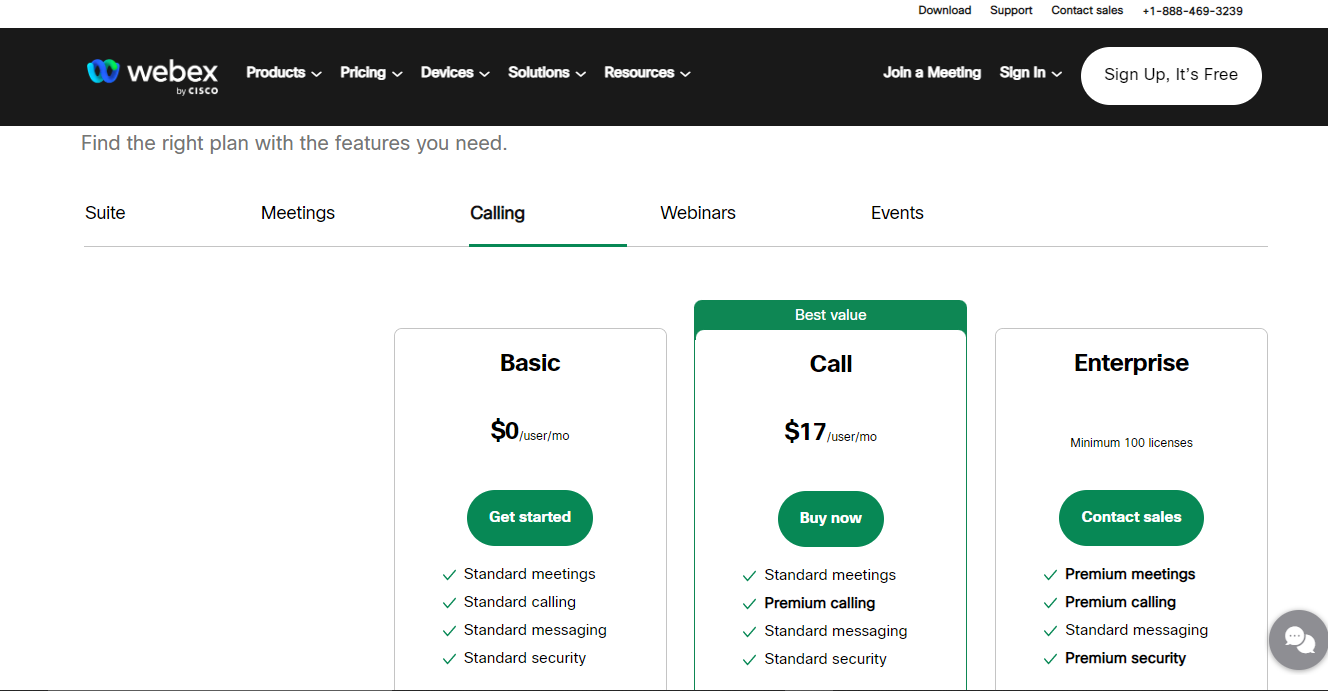1328x691 pixels.
Task: Click Contact sales on Enterprise plan
Action: (1131, 517)
